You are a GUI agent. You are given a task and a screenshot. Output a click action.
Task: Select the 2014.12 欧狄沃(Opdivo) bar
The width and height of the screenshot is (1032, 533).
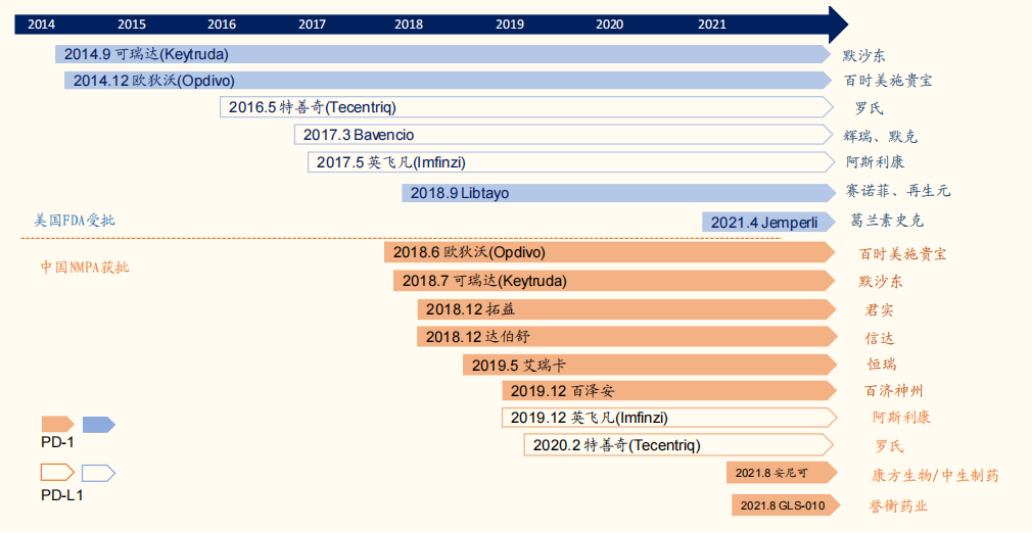pyautogui.click(x=448, y=80)
